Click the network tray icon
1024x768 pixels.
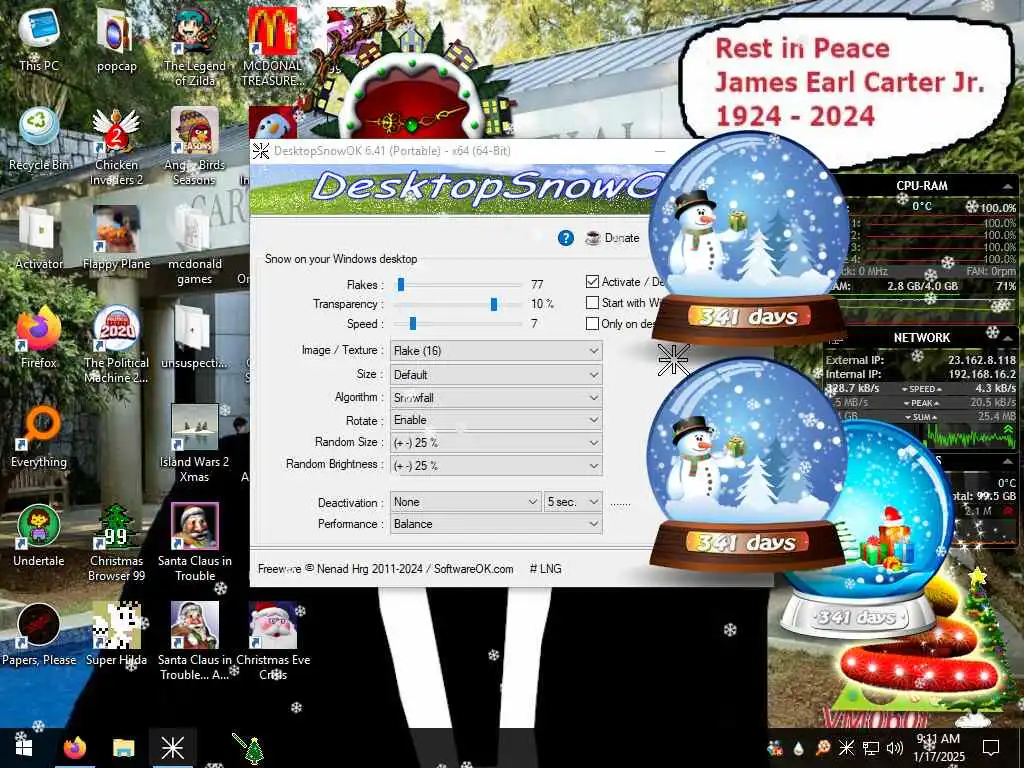[871, 748]
